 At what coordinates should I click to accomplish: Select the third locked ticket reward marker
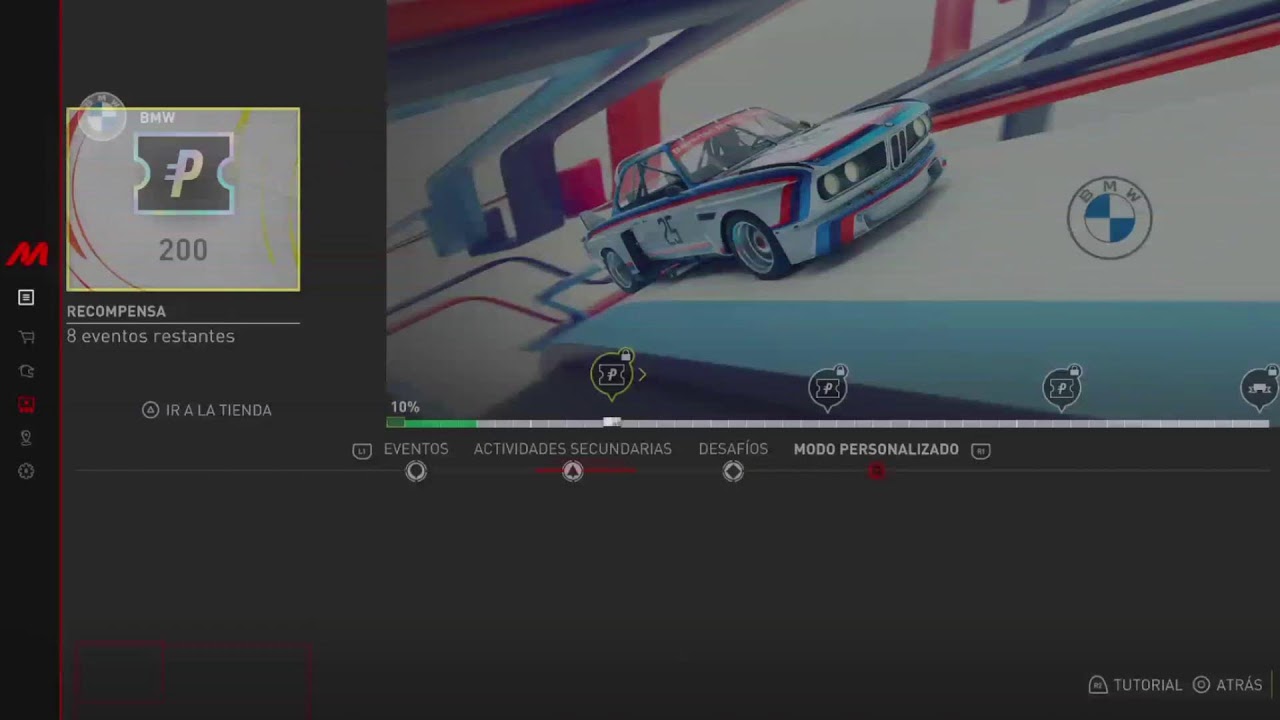tap(1062, 387)
